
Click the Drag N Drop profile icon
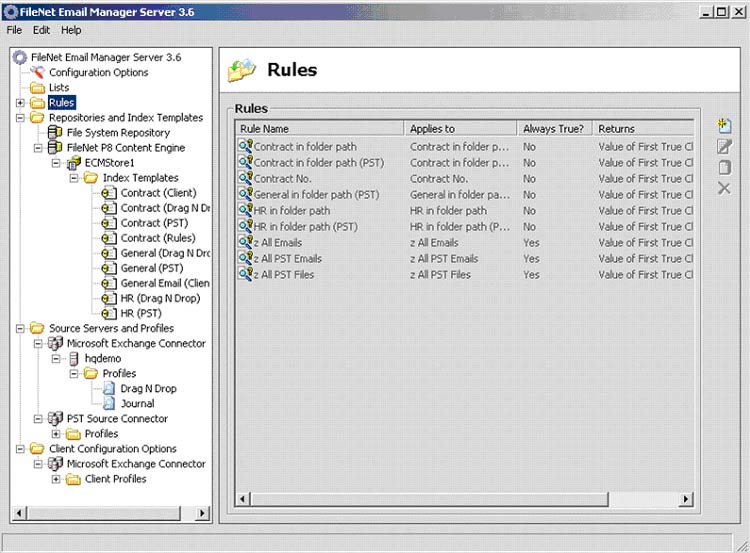pyautogui.click(x=109, y=388)
